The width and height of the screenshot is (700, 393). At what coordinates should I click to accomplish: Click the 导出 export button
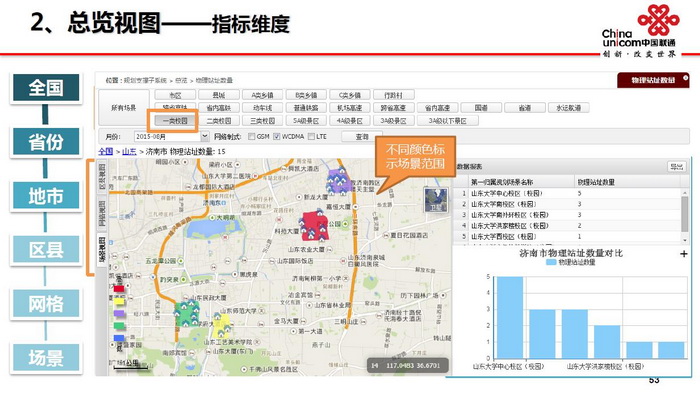coord(676,167)
